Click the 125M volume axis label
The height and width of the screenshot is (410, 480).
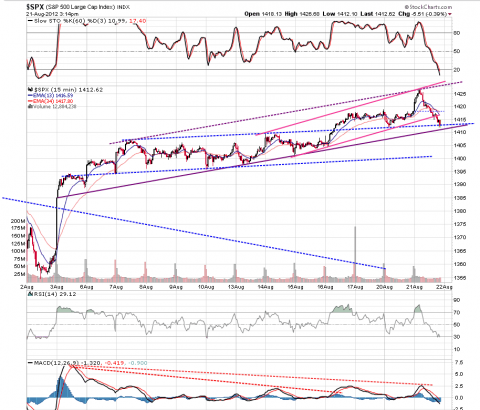pyautogui.click(x=18, y=244)
